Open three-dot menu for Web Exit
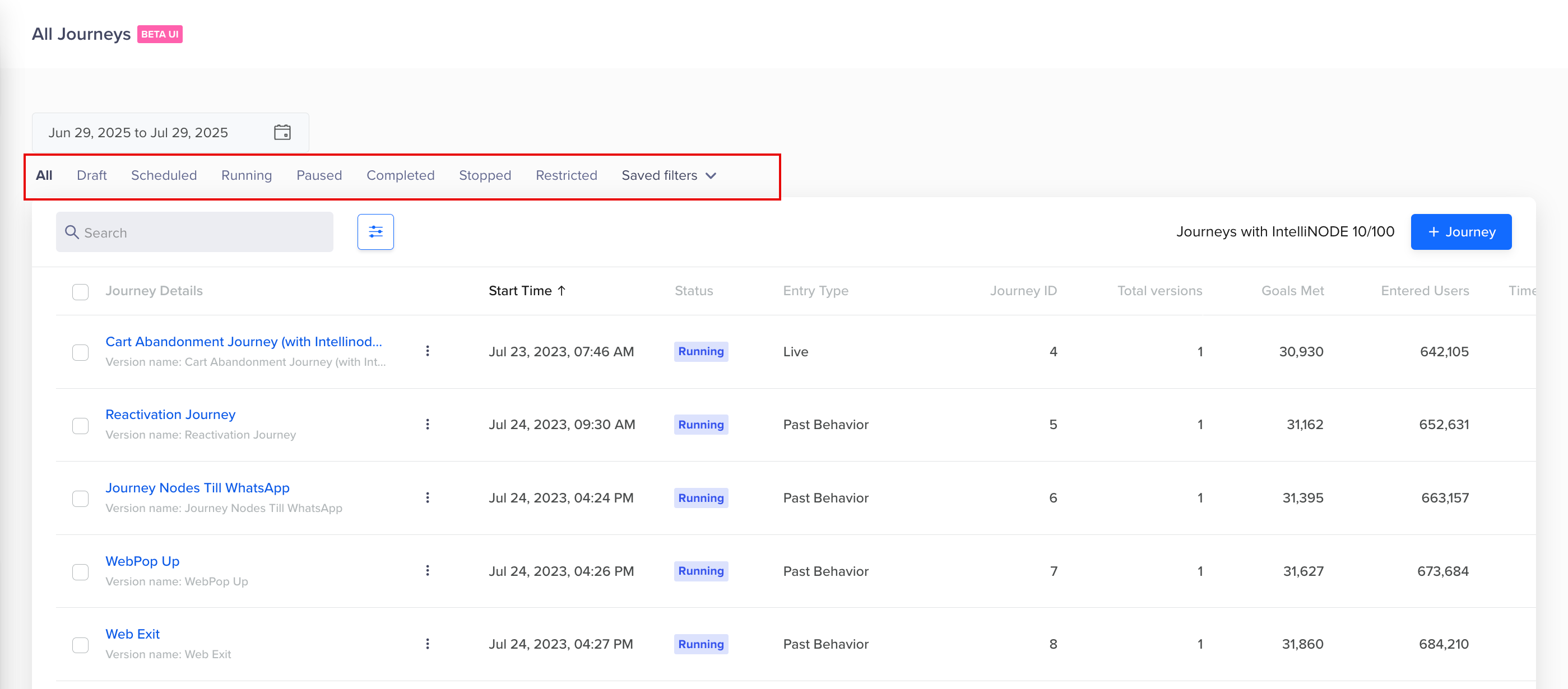Screen dimensions: 1568x689 (x=427, y=644)
